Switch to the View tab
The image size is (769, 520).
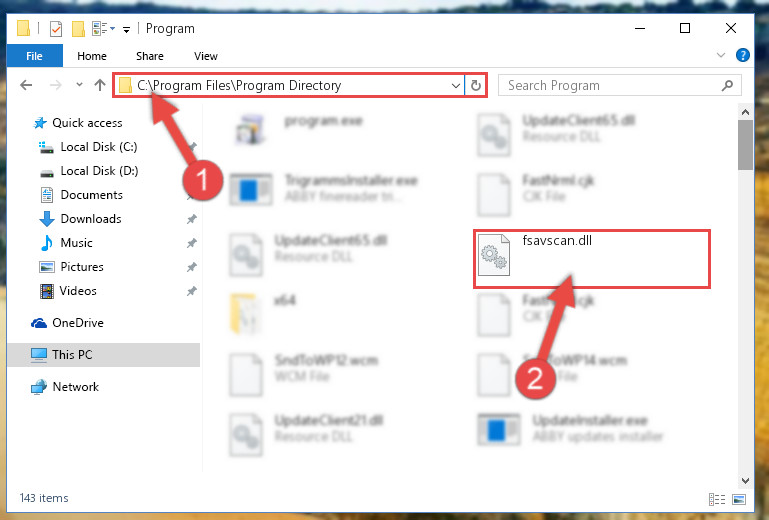point(205,56)
